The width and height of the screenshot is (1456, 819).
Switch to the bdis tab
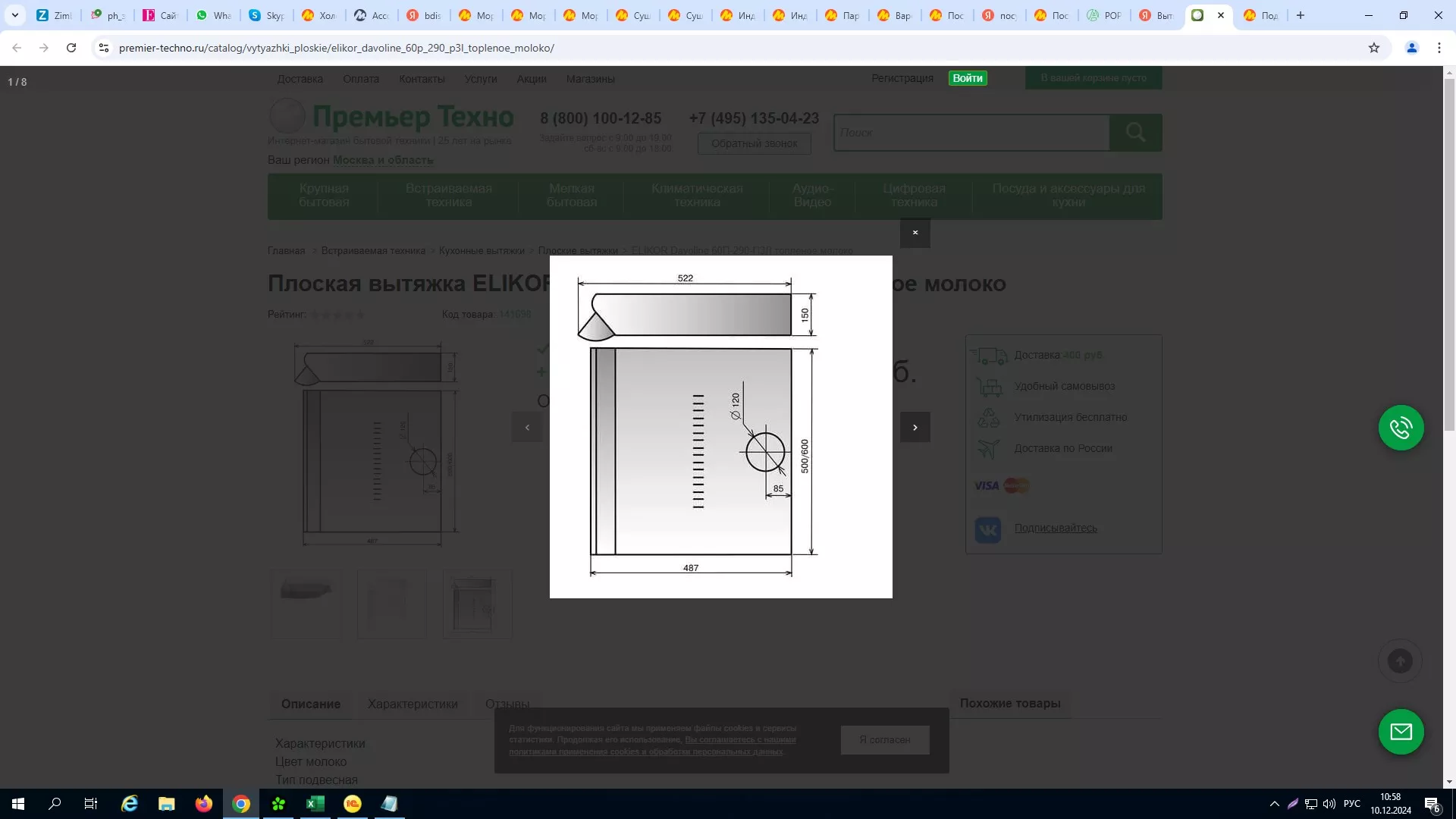(x=424, y=15)
